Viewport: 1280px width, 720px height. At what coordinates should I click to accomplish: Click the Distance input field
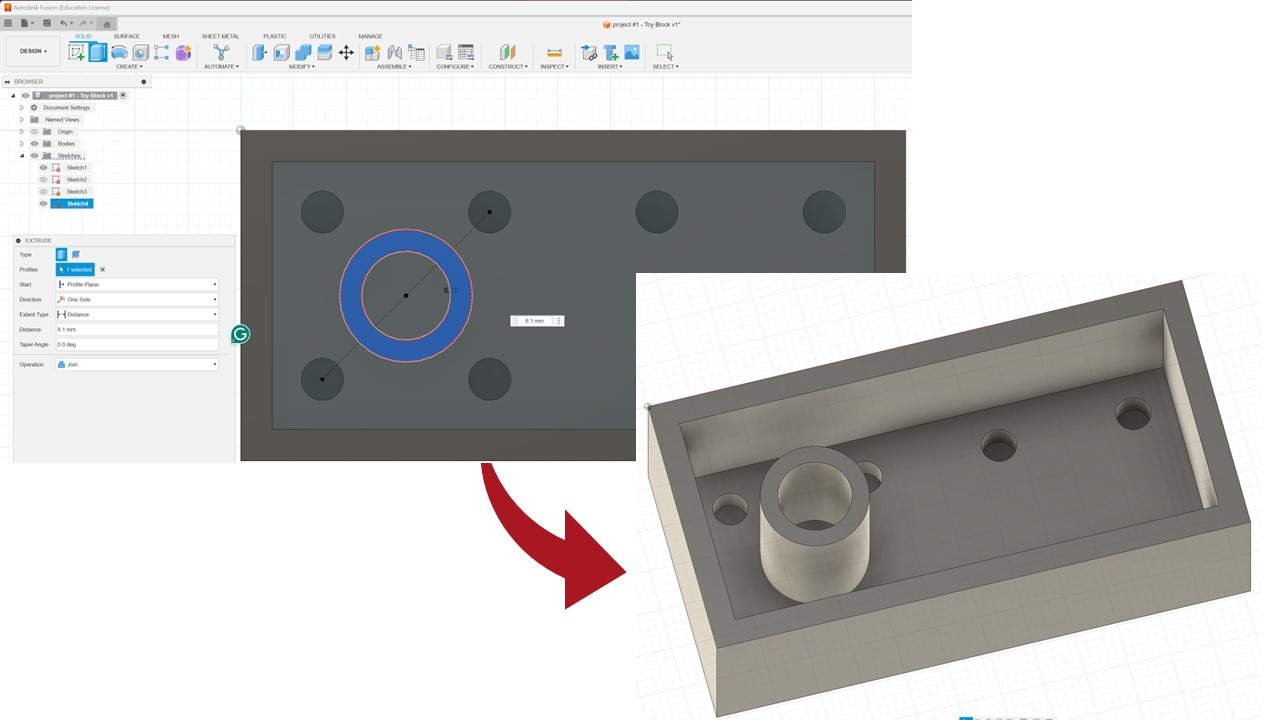(137, 330)
